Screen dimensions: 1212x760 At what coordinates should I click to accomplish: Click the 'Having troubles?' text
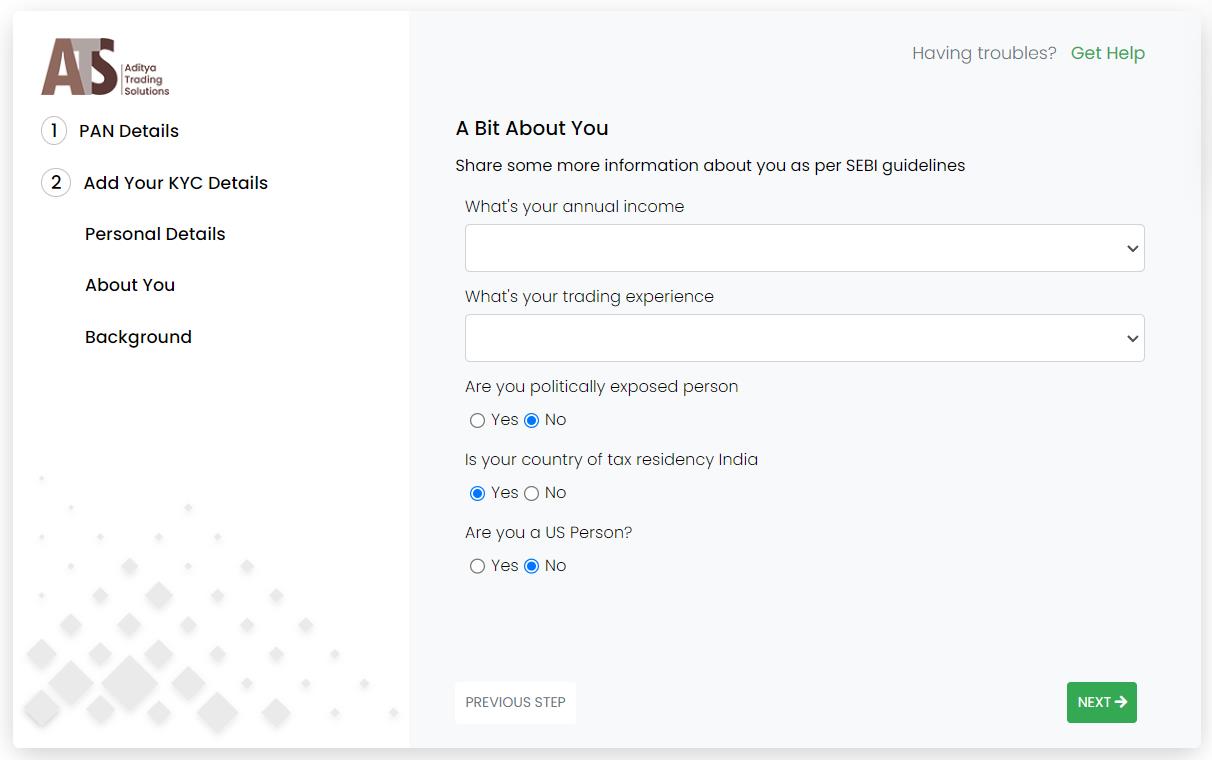[984, 53]
